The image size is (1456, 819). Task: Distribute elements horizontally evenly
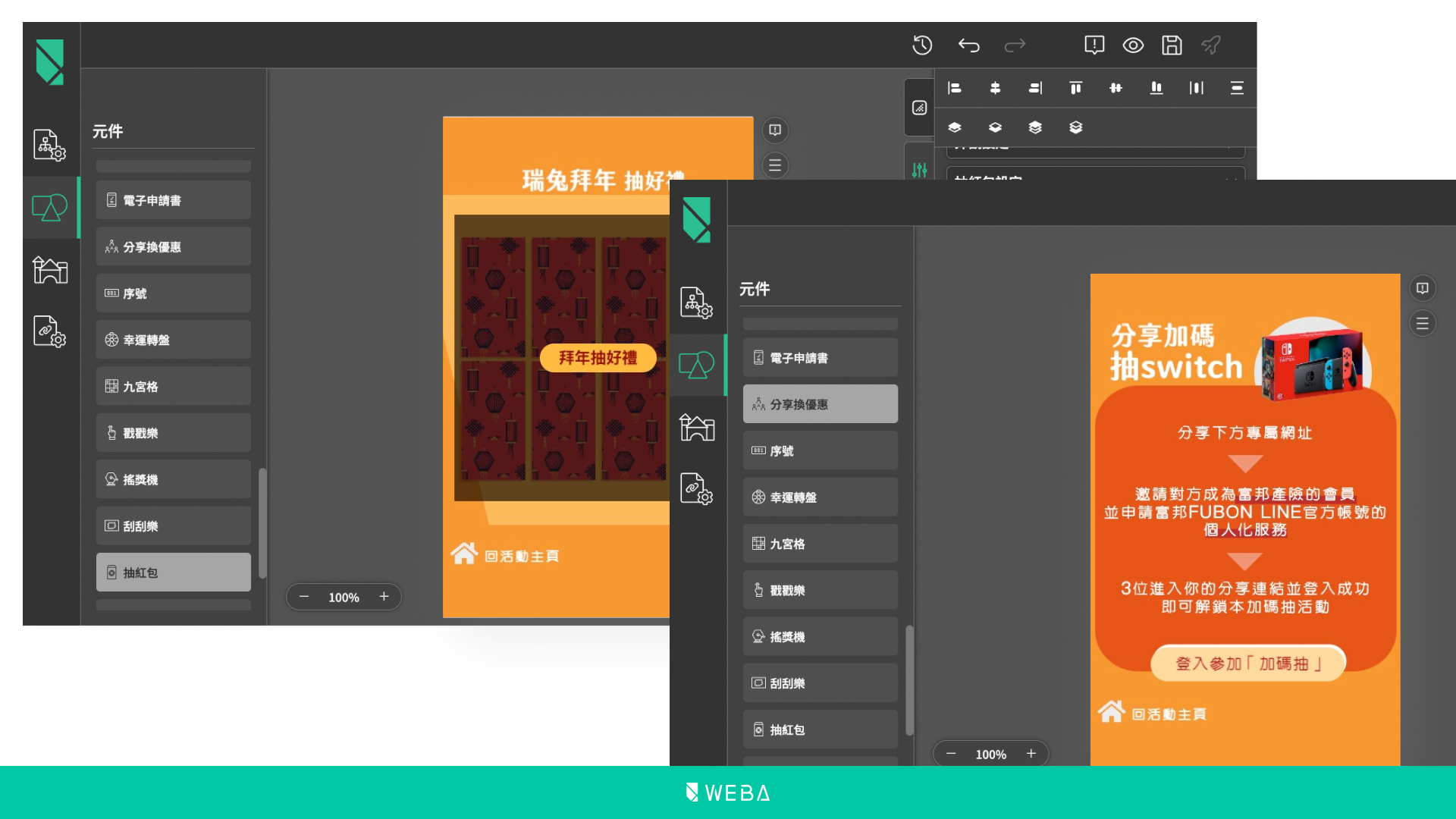(1197, 88)
